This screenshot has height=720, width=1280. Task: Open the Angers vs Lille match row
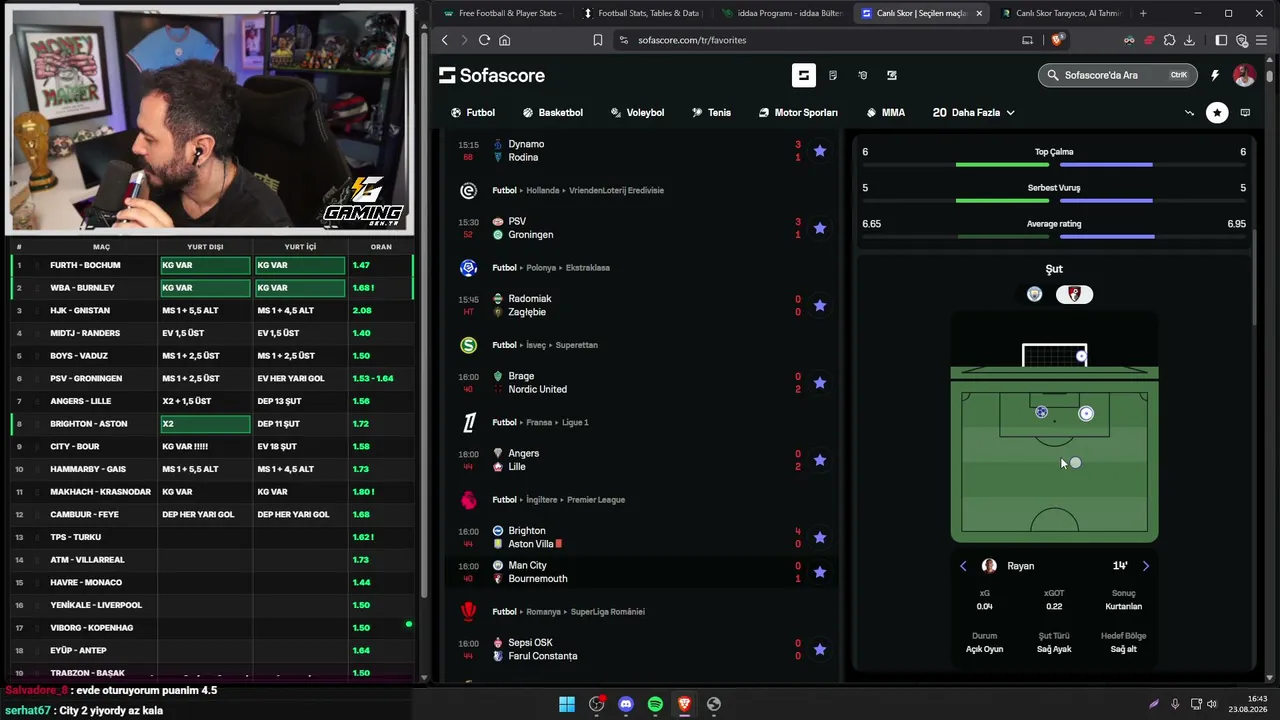click(x=640, y=460)
